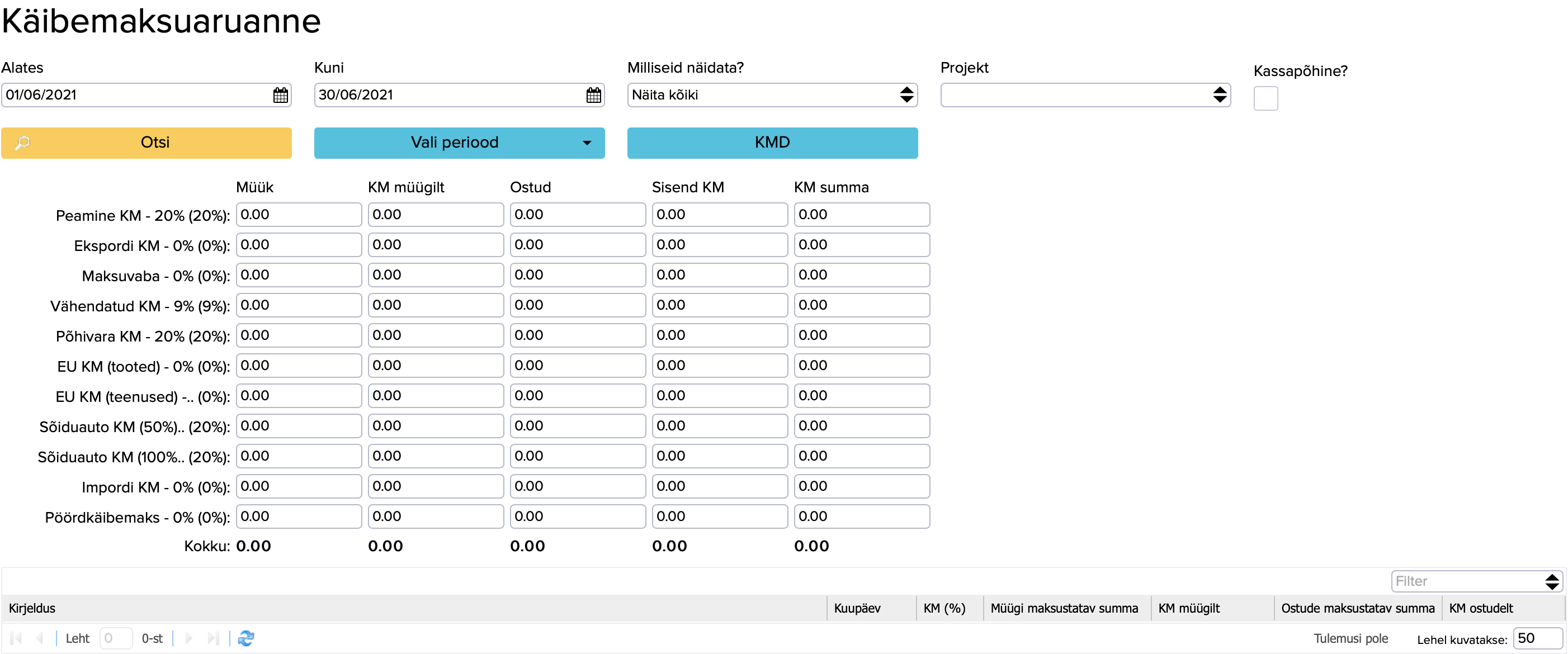This screenshot has height=654, width=1568.
Task: Click the magnifier icon on Otsi button
Action: click(x=22, y=143)
